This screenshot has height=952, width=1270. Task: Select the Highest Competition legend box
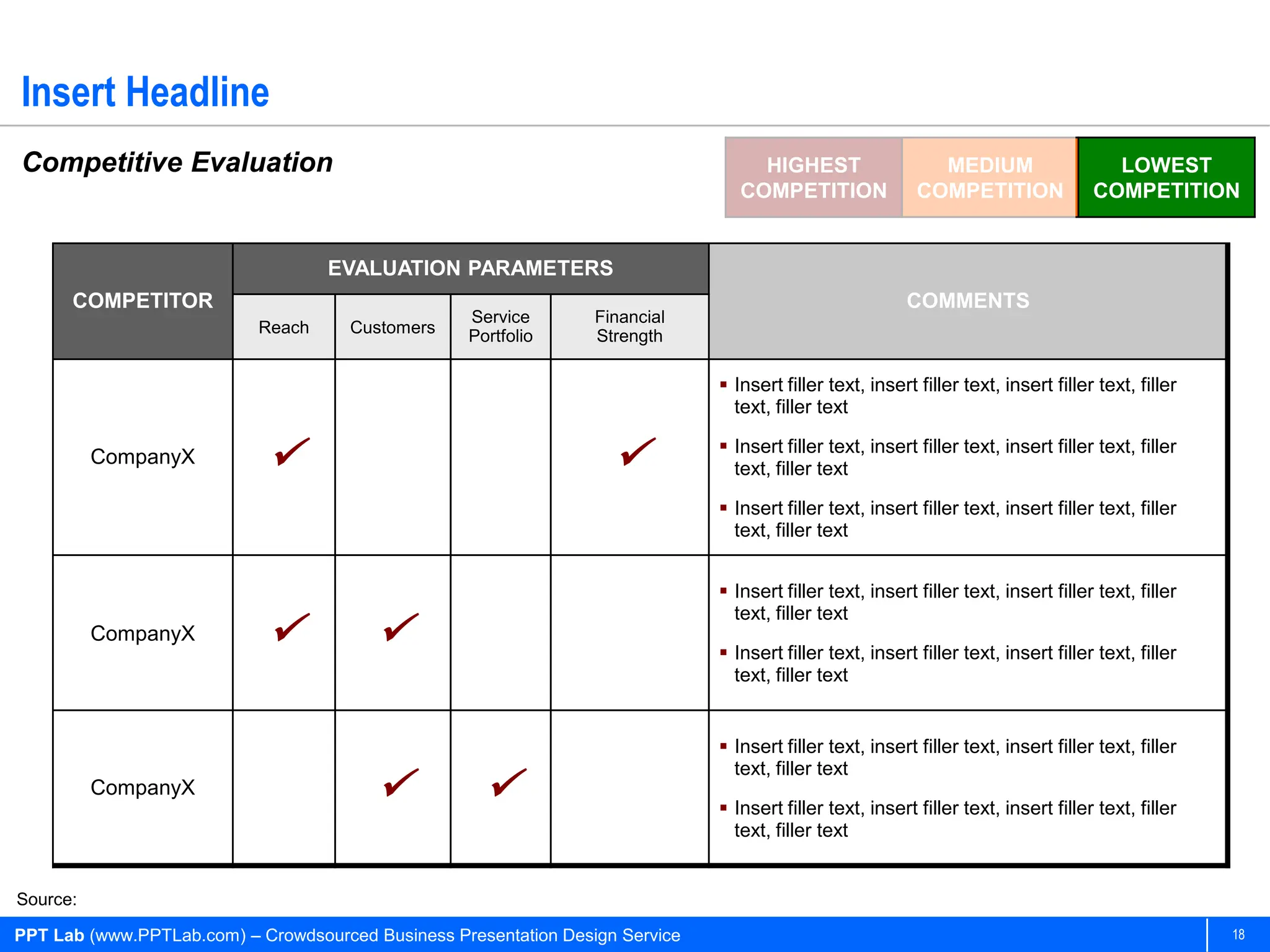[x=813, y=178]
